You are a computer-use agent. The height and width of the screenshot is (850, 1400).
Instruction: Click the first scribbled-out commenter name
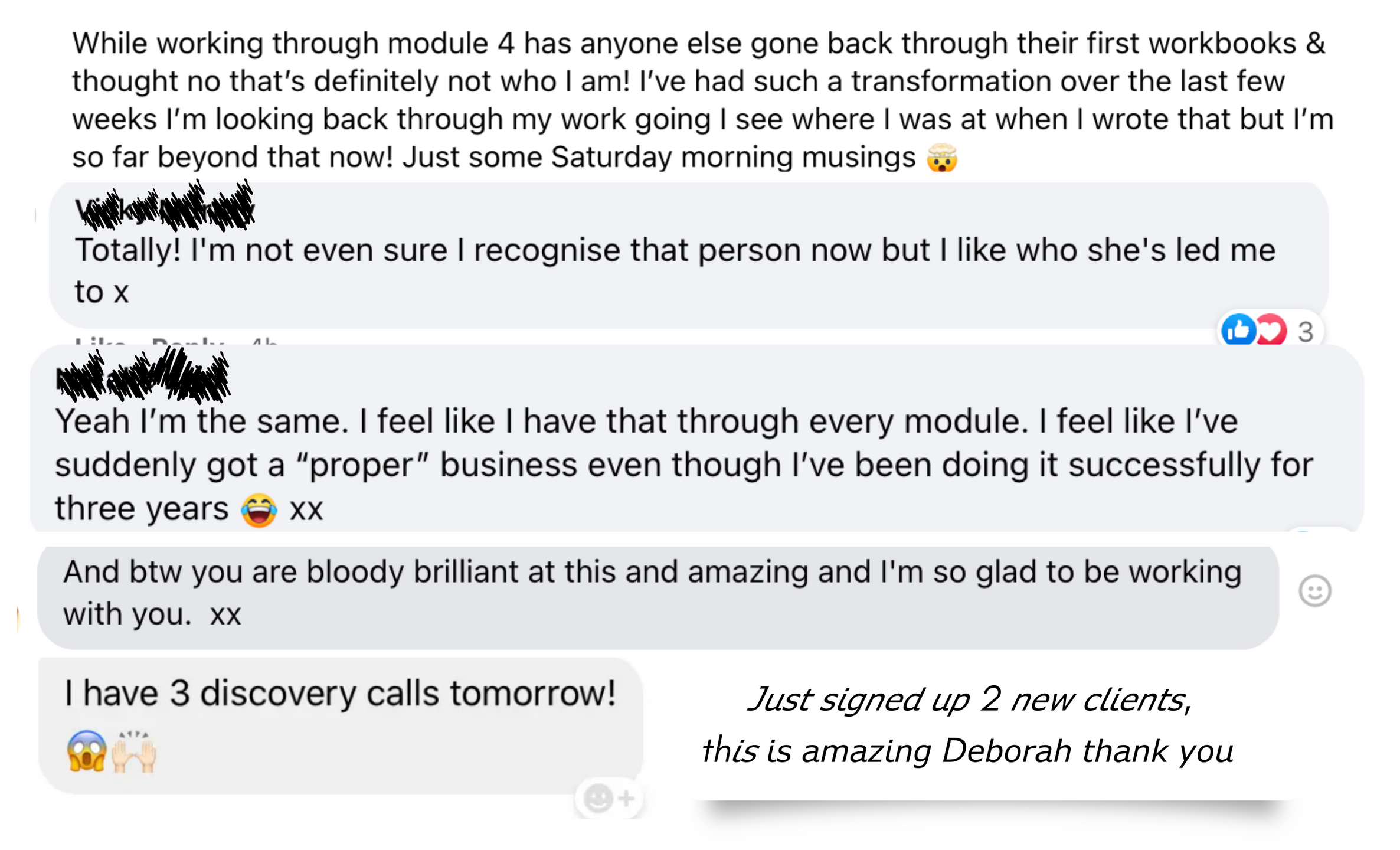(x=165, y=207)
